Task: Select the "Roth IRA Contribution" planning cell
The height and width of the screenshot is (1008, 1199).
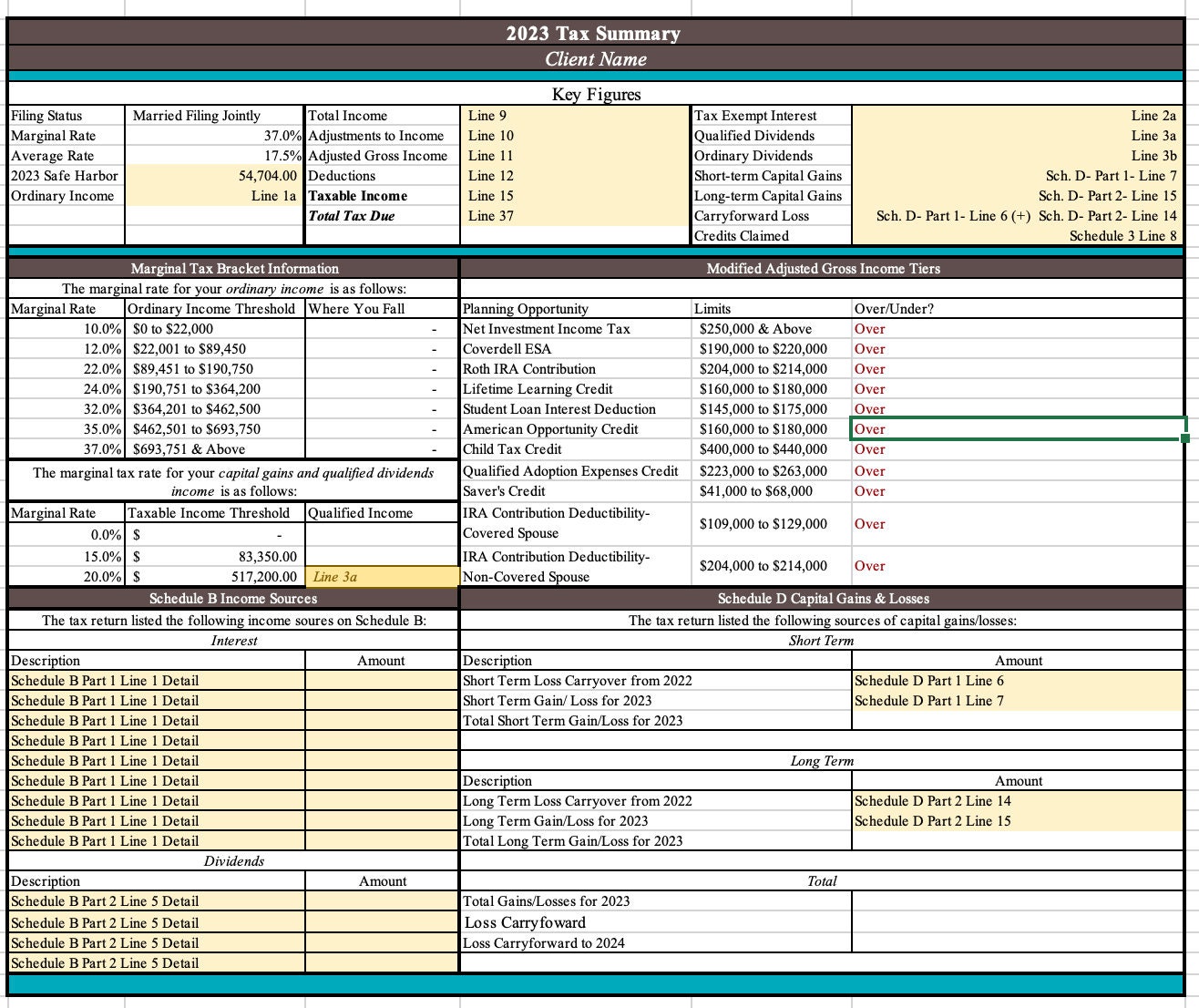Action: (576, 369)
